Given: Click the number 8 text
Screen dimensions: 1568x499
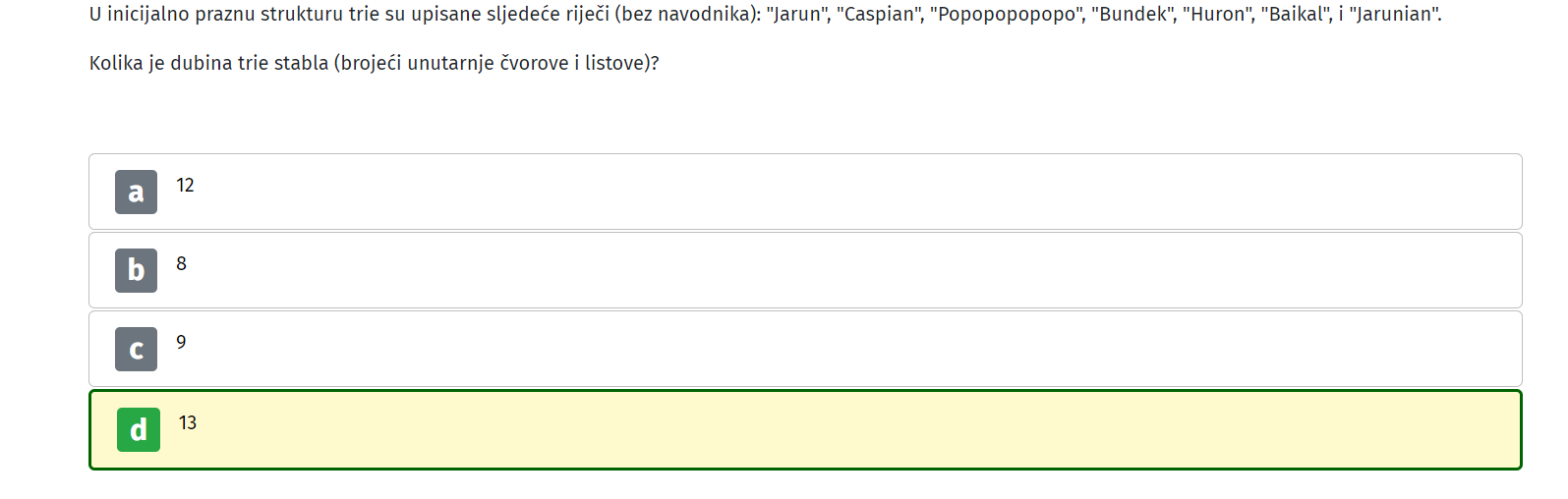Looking at the screenshot, I should 181,263.
